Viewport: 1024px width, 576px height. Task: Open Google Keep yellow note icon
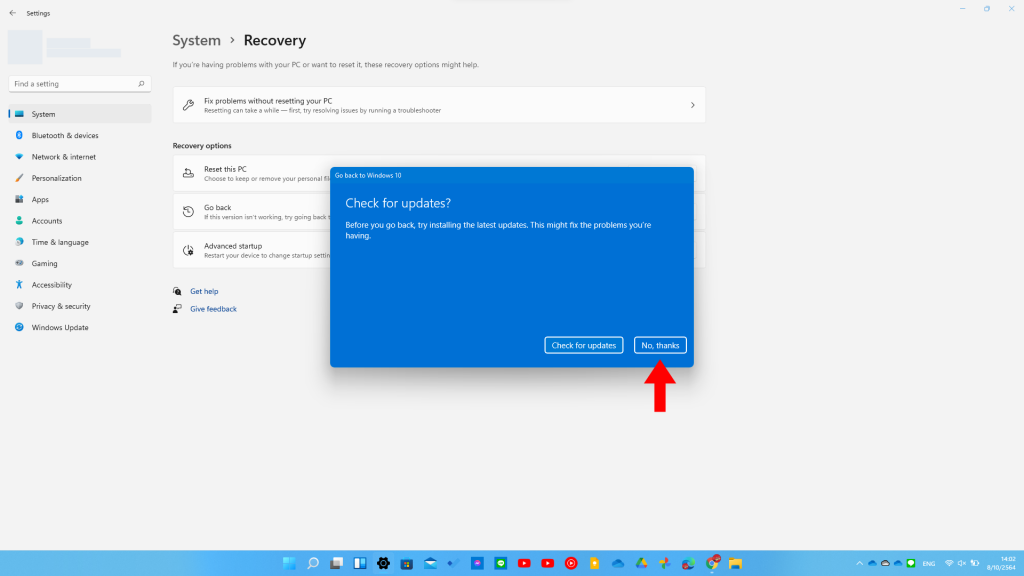tap(594, 563)
